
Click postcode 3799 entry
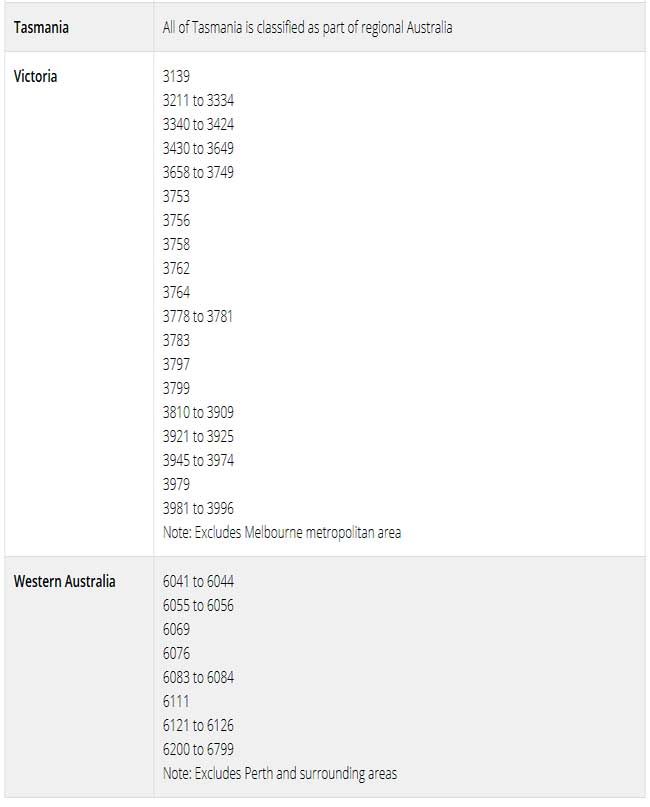[176, 388]
